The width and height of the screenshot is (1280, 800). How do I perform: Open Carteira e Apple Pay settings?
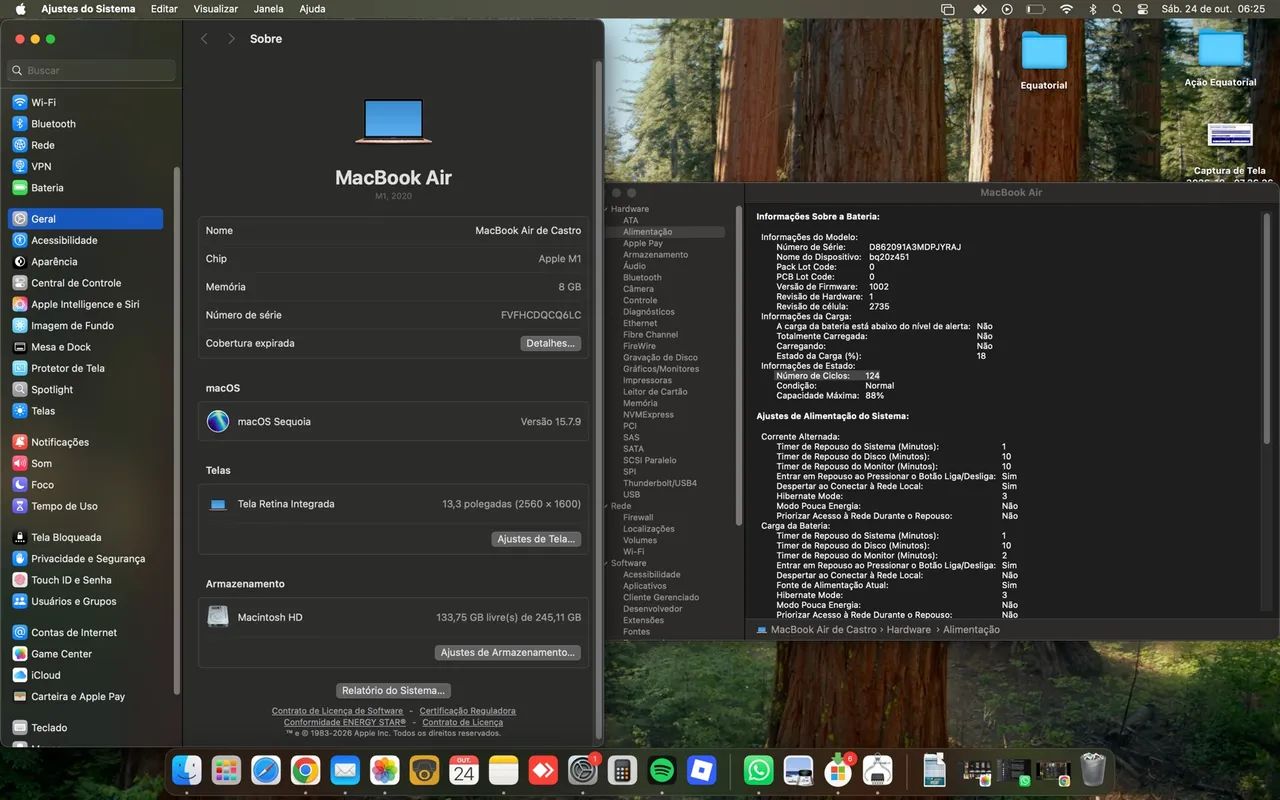pos(85,696)
